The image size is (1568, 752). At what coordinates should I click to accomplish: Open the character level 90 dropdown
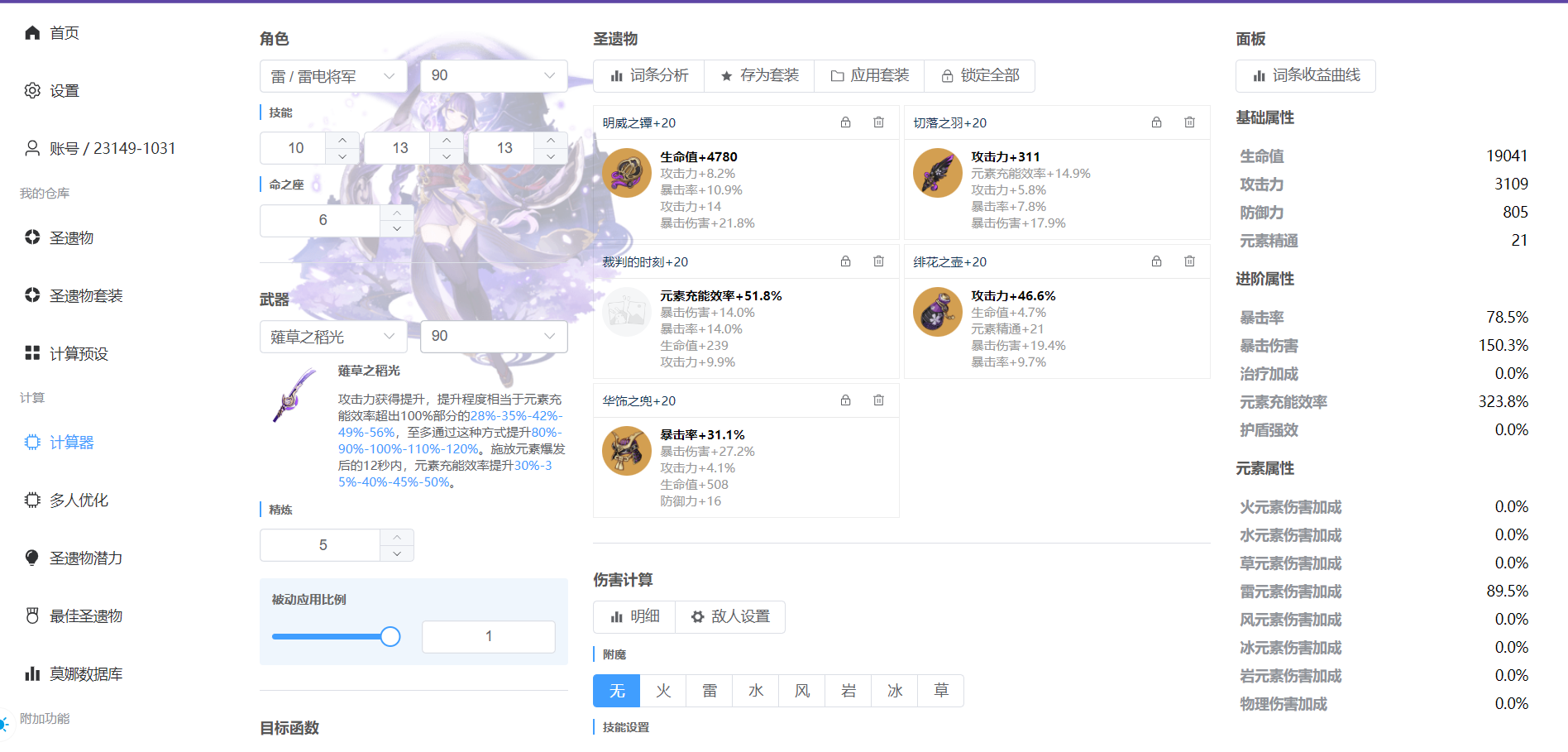[494, 76]
